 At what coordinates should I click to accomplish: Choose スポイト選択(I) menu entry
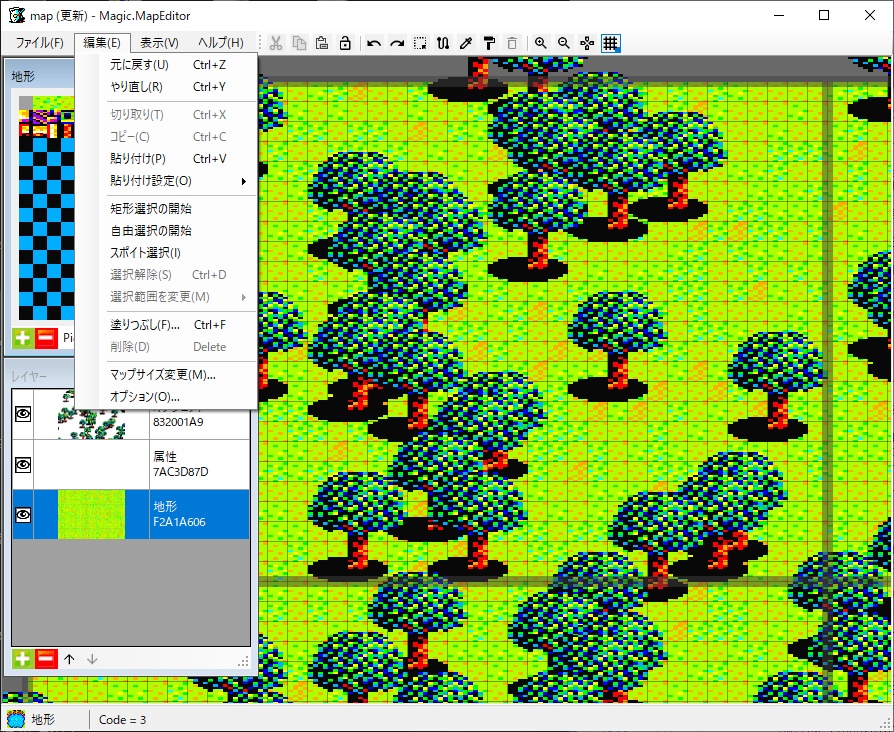(166, 253)
